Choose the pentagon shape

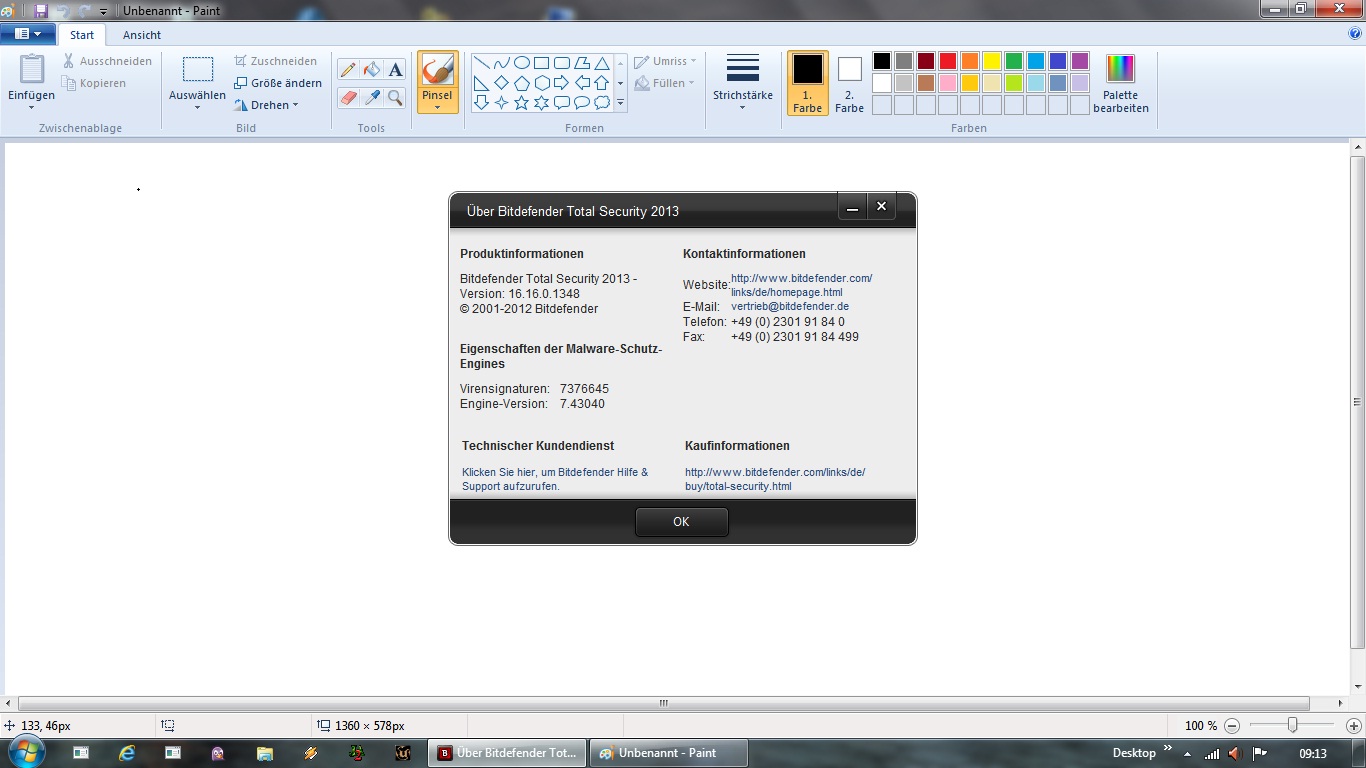(x=521, y=82)
